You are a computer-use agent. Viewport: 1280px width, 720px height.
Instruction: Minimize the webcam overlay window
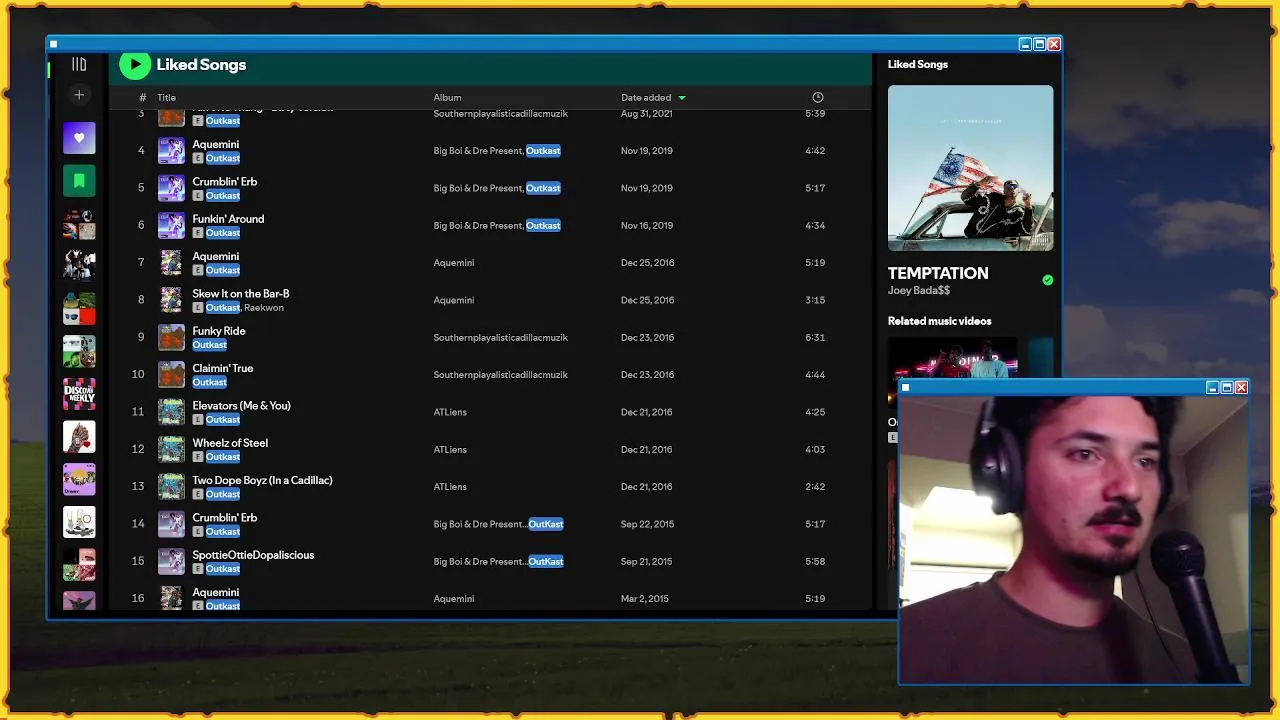click(1212, 387)
